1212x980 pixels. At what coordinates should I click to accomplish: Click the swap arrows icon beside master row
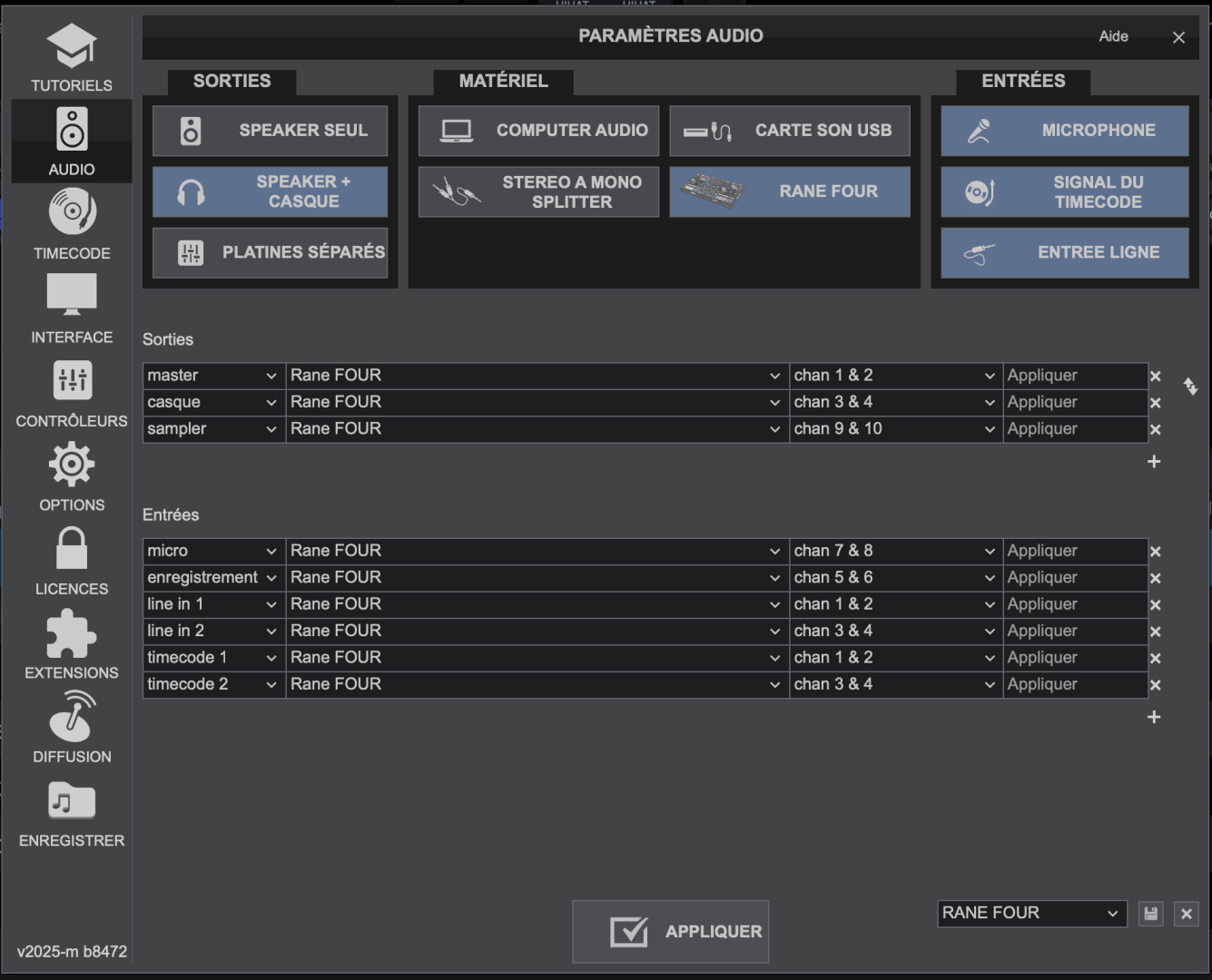click(x=1190, y=387)
